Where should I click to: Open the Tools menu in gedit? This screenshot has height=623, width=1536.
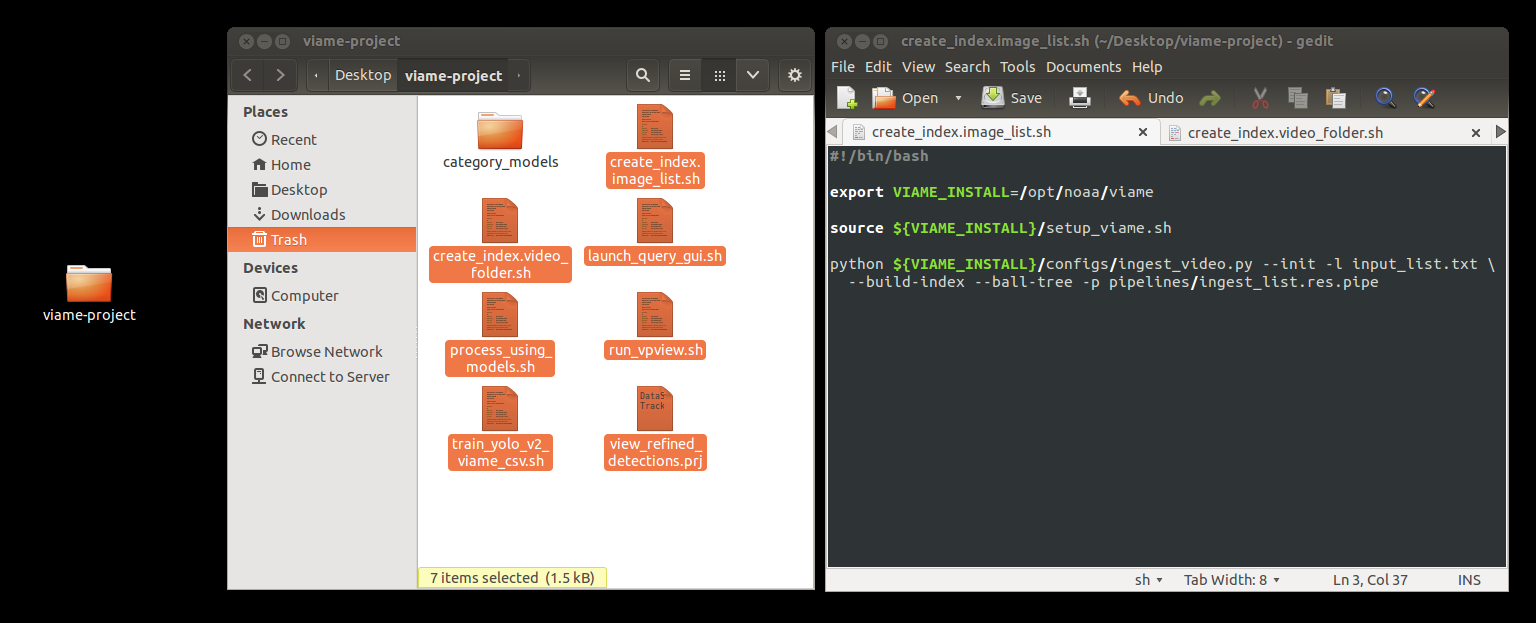coord(1017,67)
